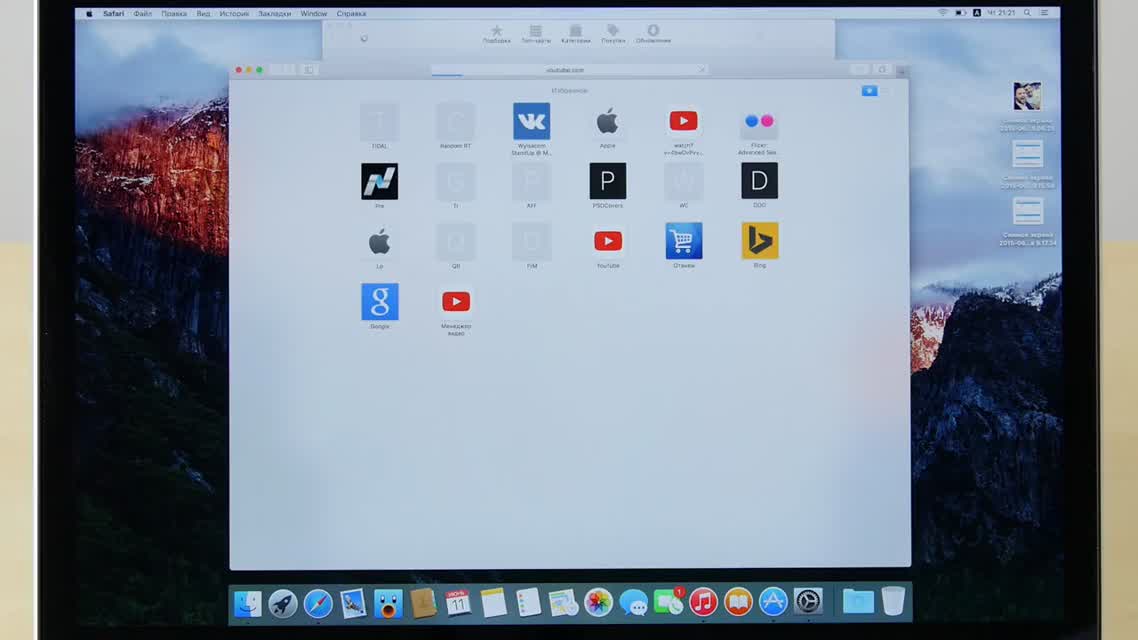Show all tabs in Safari

point(883,70)
